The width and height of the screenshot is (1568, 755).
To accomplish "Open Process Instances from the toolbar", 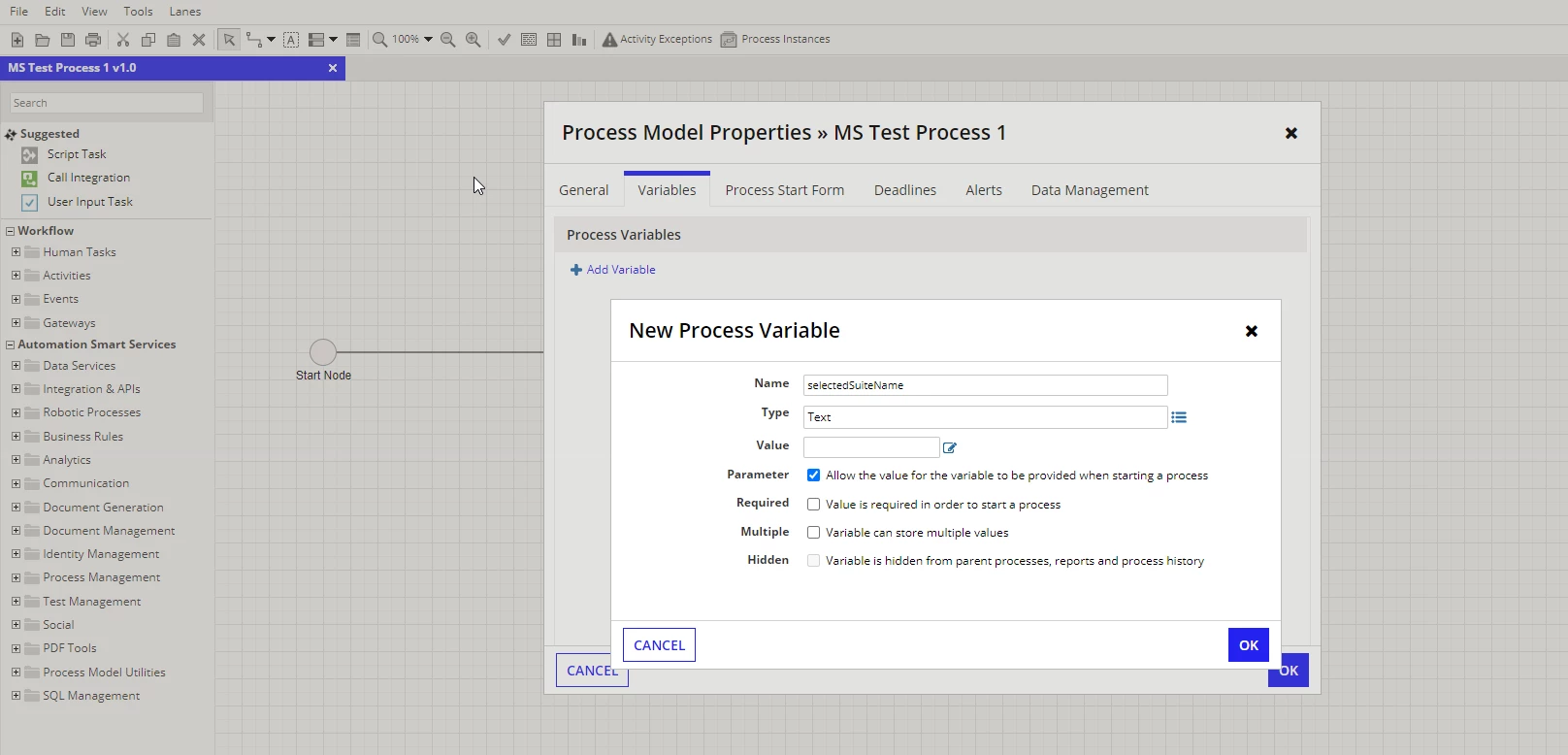I will click(775, 40).
